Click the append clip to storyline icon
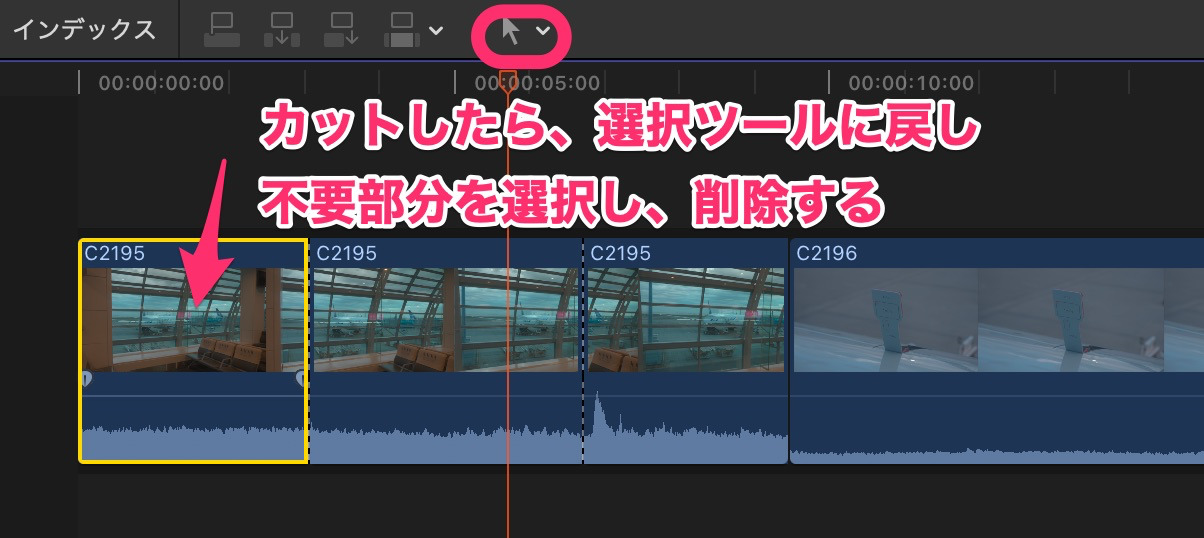This screenshot has width=1204, height=538. (x=342, y=30)
